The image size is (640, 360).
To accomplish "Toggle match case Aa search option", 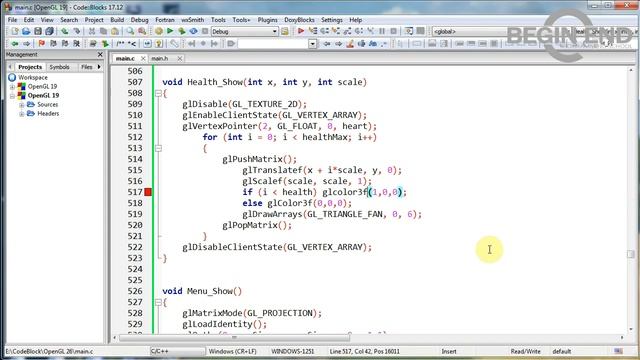I will [x=373, y=44].
